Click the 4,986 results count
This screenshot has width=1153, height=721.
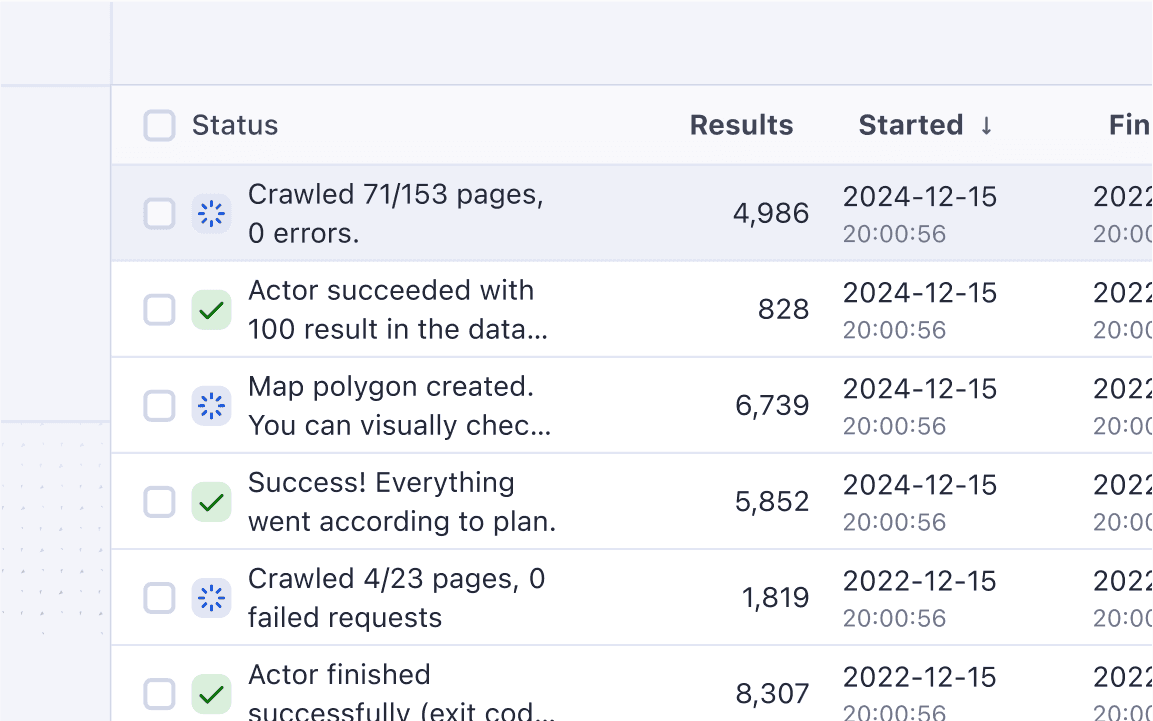770,214
